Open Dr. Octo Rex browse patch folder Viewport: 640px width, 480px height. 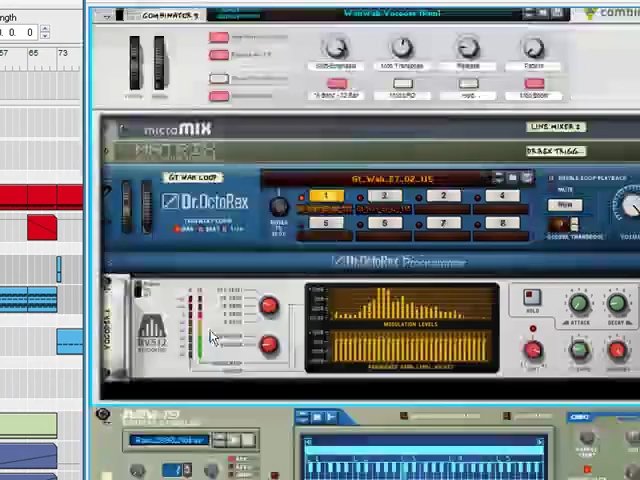pos(513,178)
